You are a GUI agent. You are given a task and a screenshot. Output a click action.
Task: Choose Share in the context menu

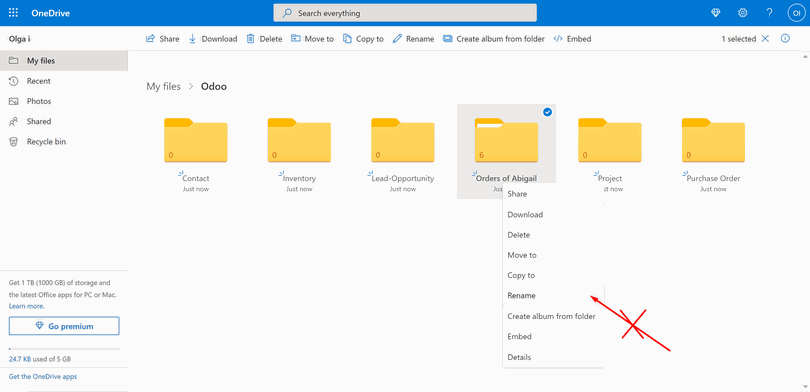tap(553, 194)
